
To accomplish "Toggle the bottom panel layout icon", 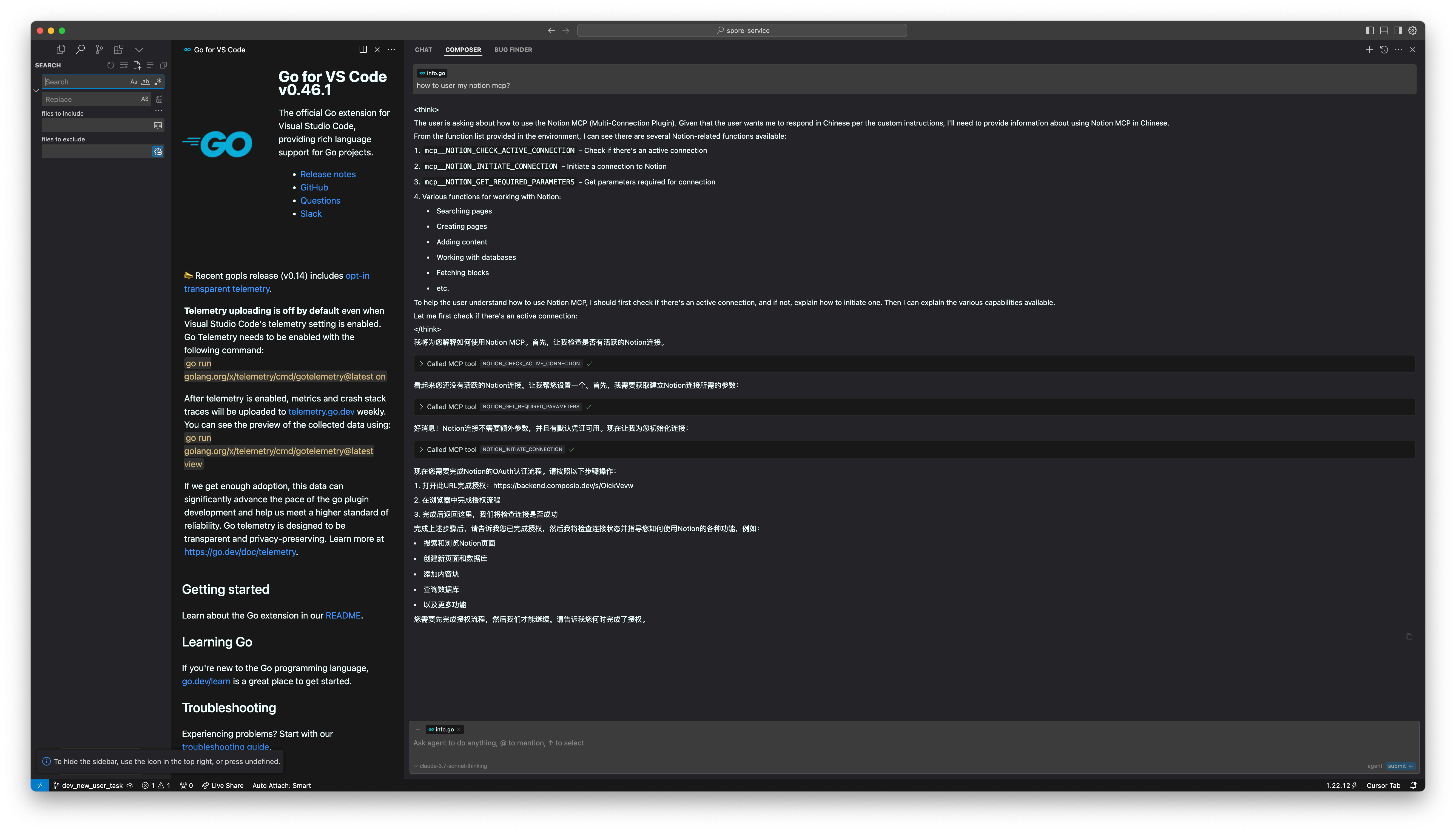I will (x=1384, y=31).
